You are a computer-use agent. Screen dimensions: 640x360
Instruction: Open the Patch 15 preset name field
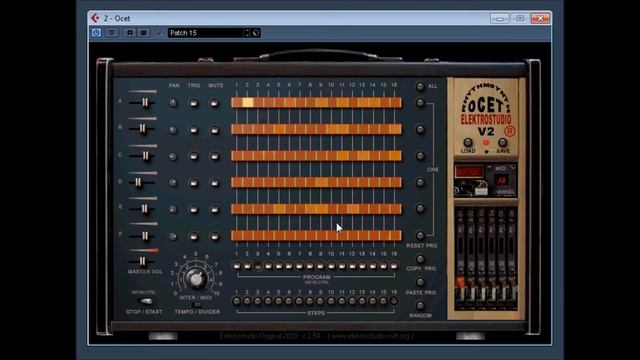pos(206,33)
